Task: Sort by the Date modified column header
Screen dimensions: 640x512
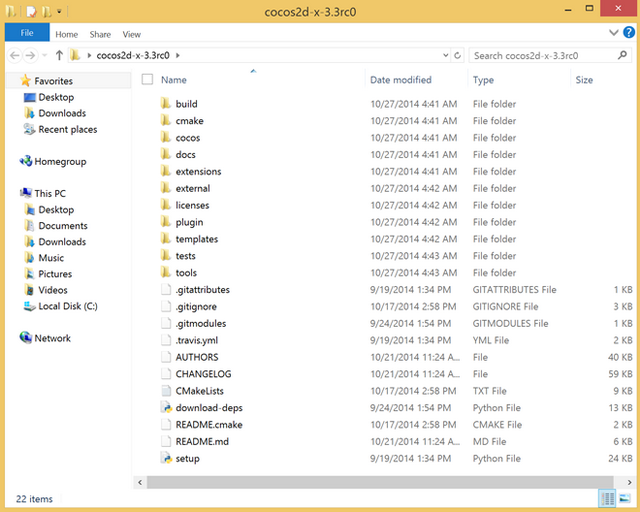Action: tap(401, 80)
